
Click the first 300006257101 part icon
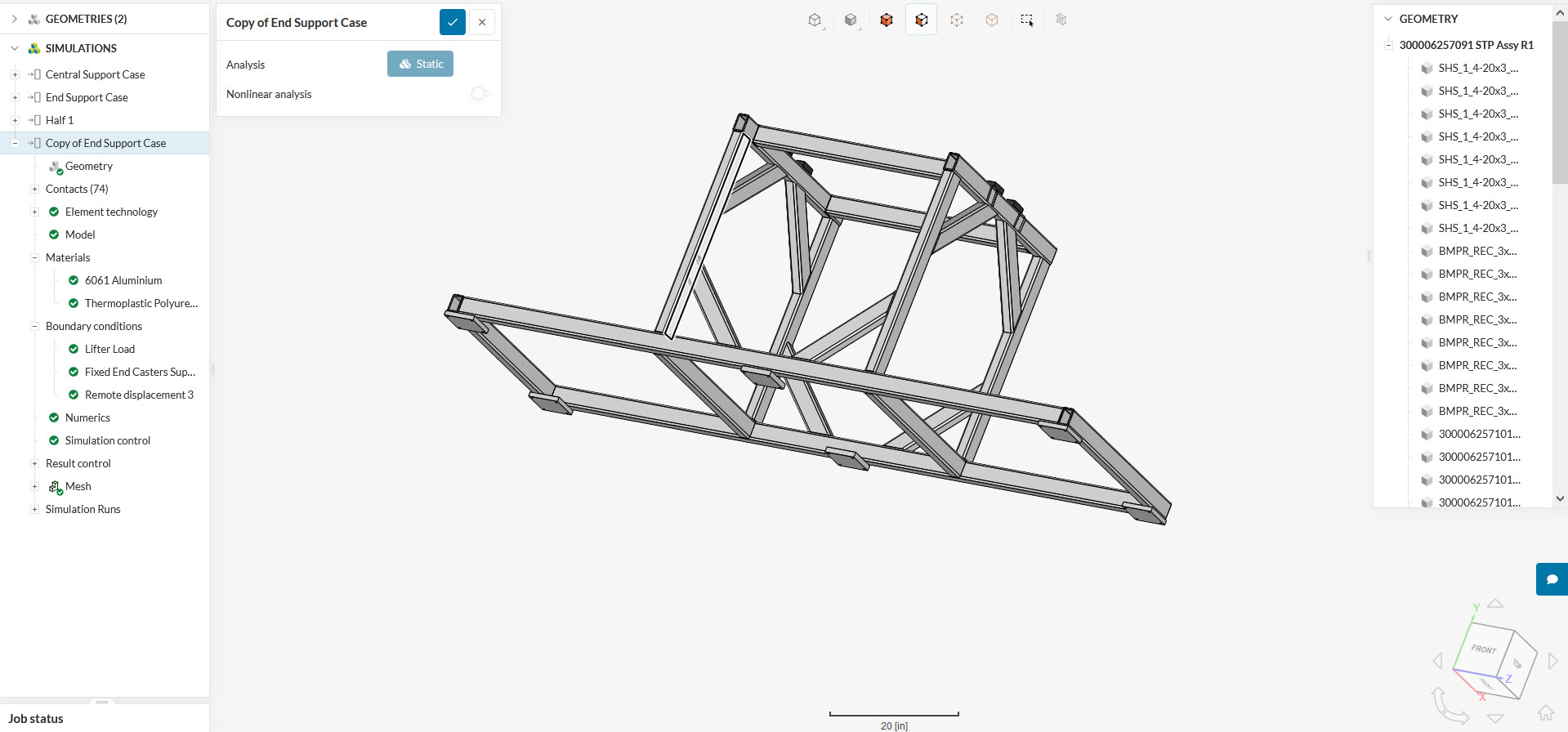pos(1427,435)
